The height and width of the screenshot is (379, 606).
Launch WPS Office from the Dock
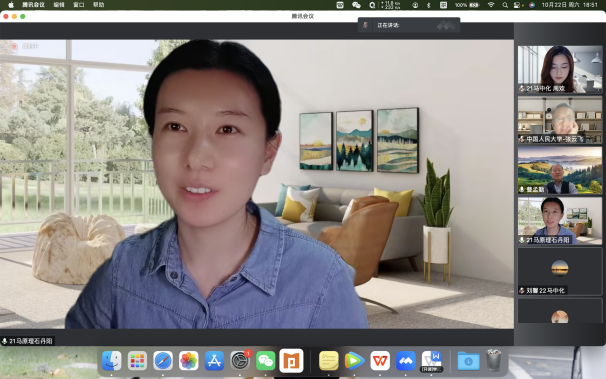(x=380, y=361)
